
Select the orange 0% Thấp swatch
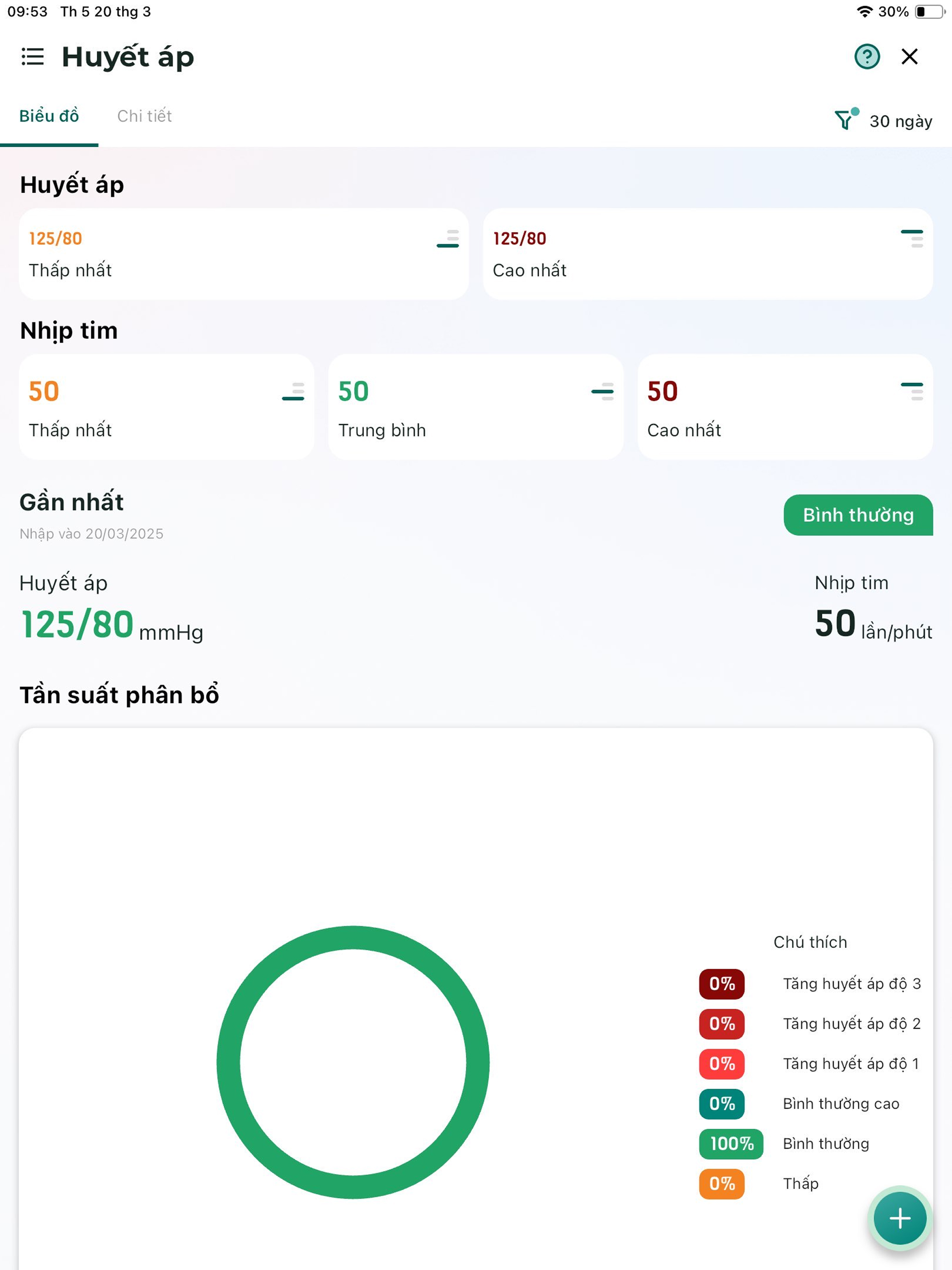(722, 1184)
